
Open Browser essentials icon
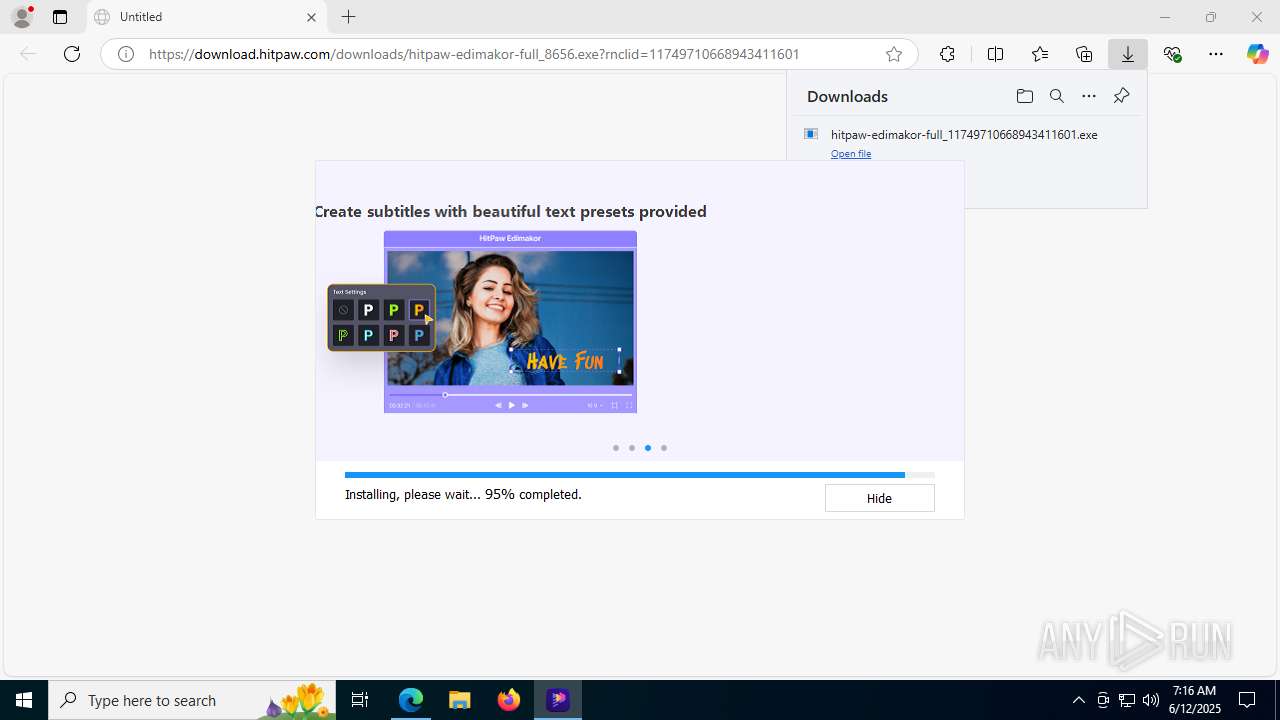pos(1172,54)
